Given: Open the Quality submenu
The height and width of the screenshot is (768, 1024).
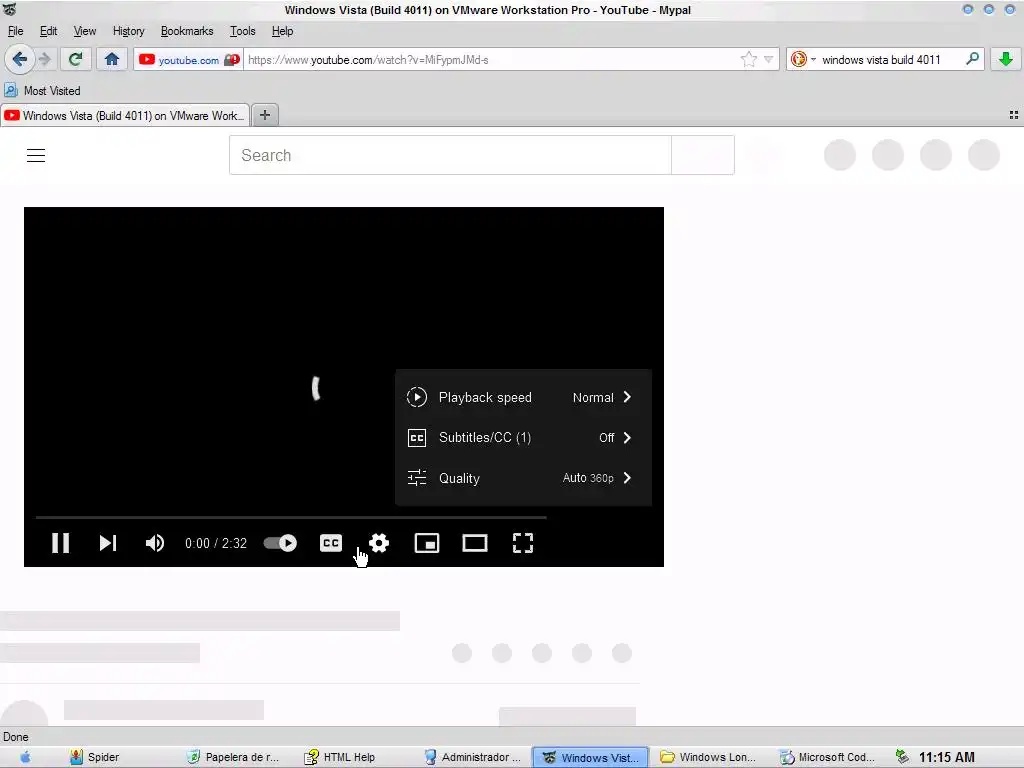Looking at the screenshot, I should point(523,478).
